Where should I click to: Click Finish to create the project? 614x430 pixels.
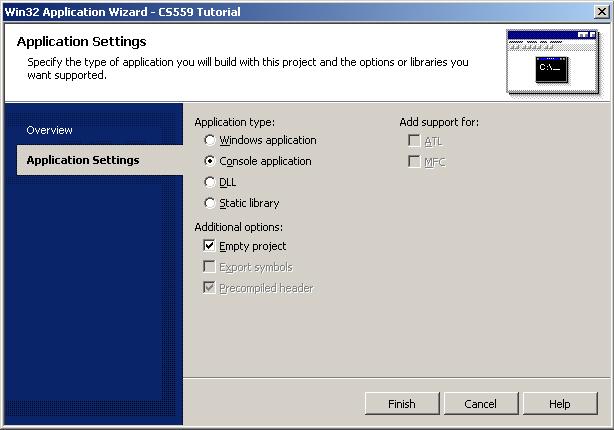(402, 403)
